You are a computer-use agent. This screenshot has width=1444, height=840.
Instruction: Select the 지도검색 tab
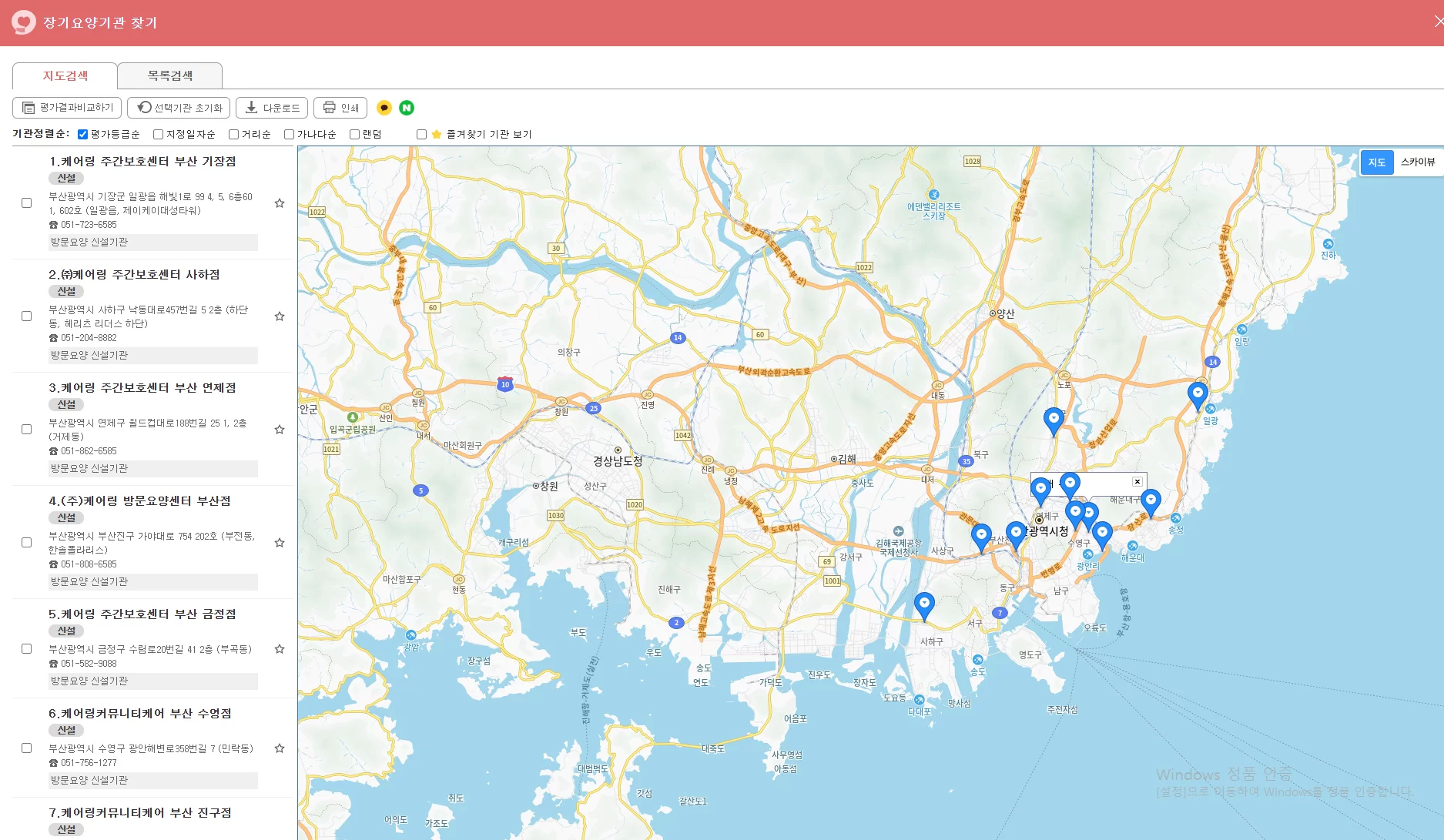coord(65,75)
